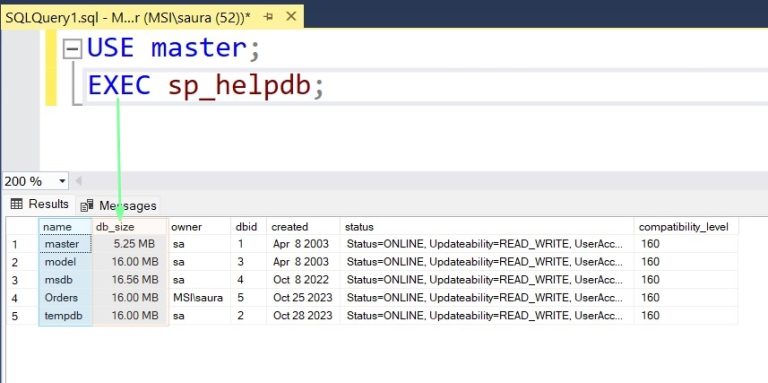Switch to the Messages tab
The image size is (768, 383).
(x=118, y=206)
